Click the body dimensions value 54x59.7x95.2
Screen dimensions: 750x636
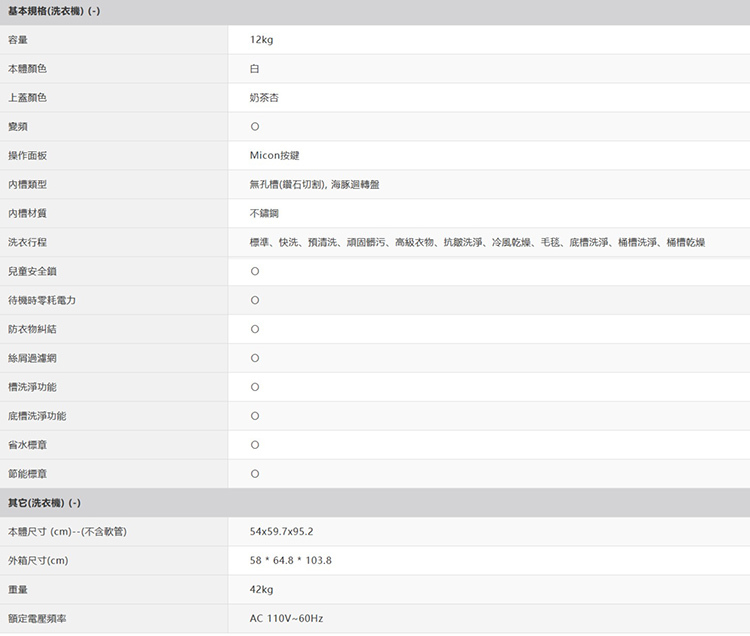pyautogui.click(x=288, y=531)
